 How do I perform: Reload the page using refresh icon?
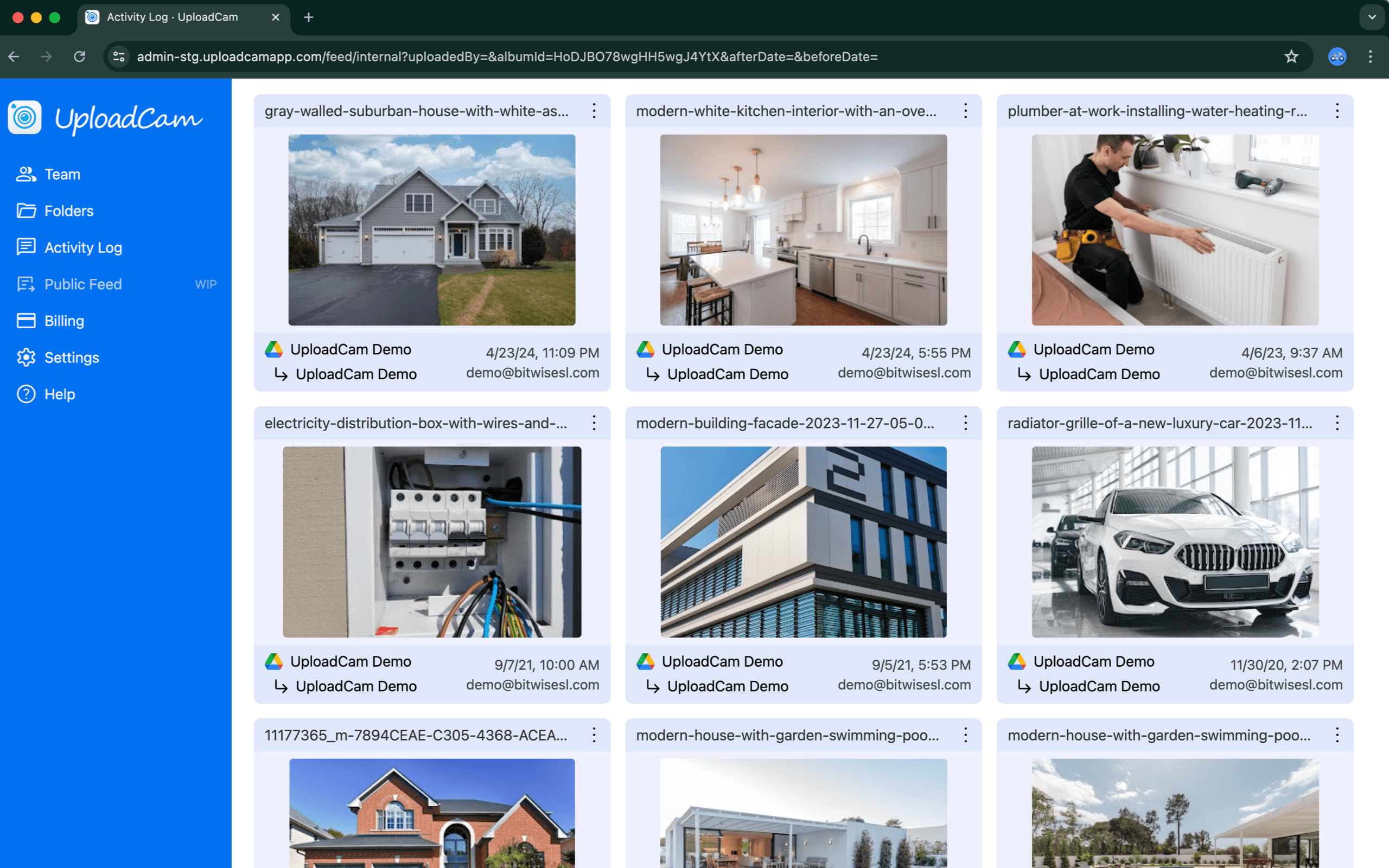[x=80, y=56]
